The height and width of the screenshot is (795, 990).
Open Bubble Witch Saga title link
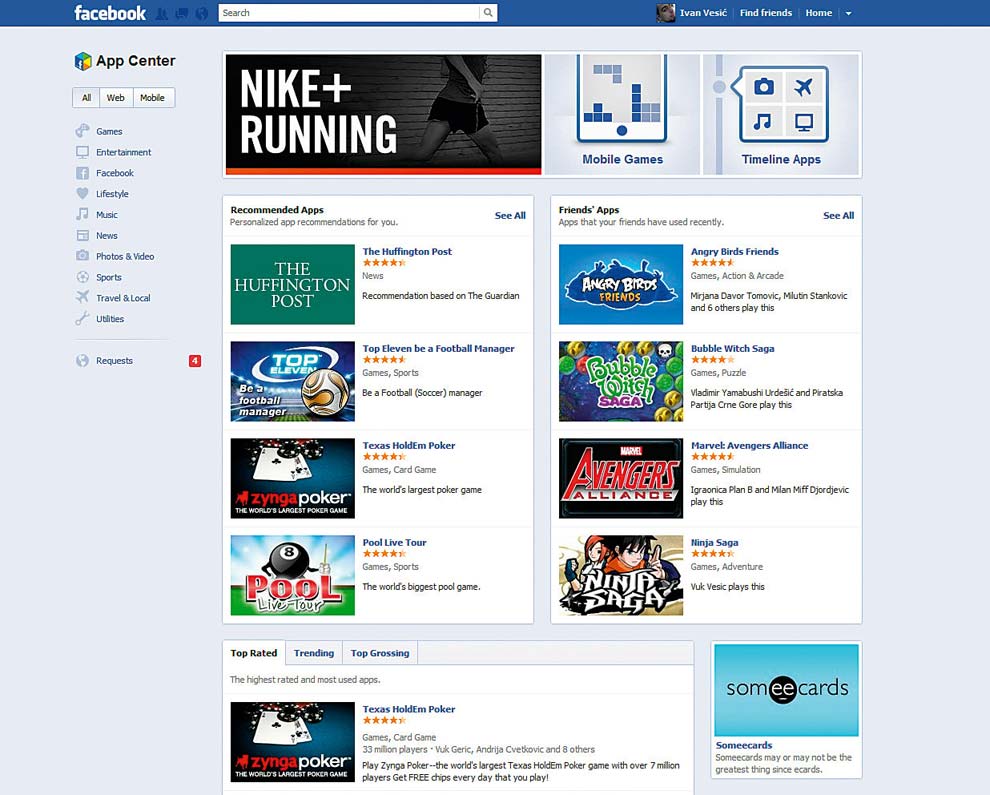click(732, 349)
